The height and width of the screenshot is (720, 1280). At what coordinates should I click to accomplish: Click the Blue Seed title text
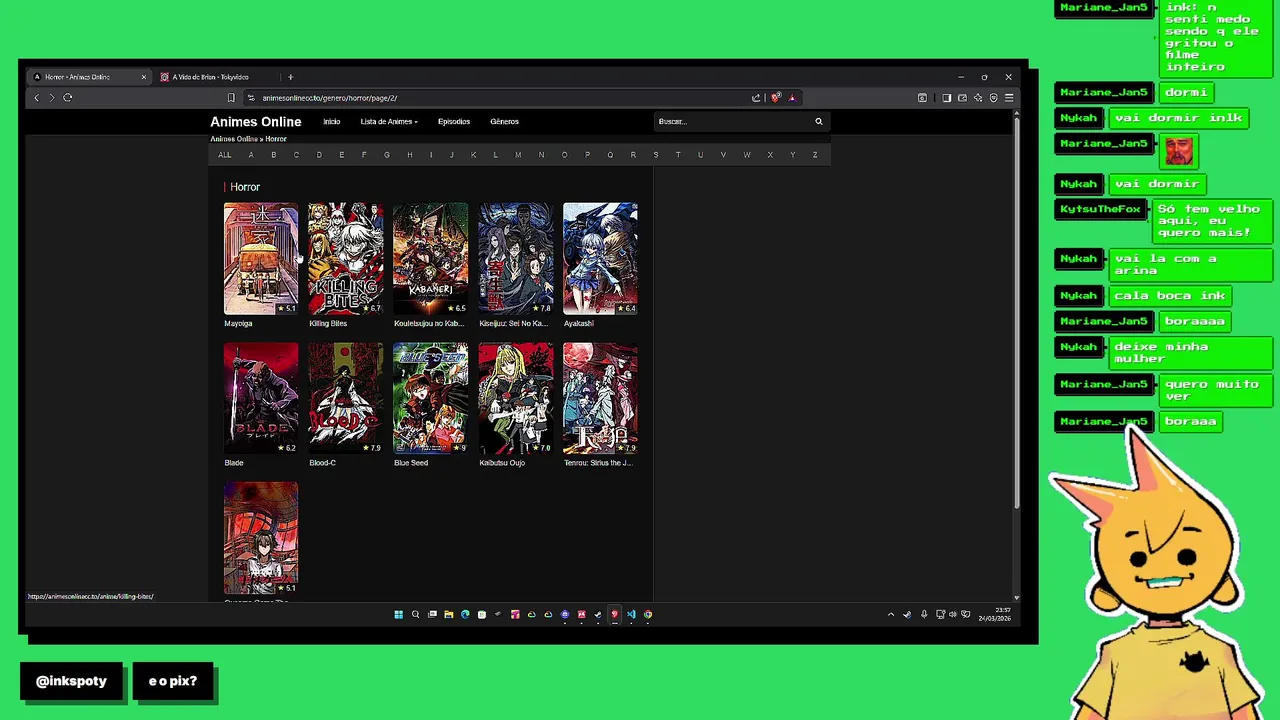(x=411, y=463)
